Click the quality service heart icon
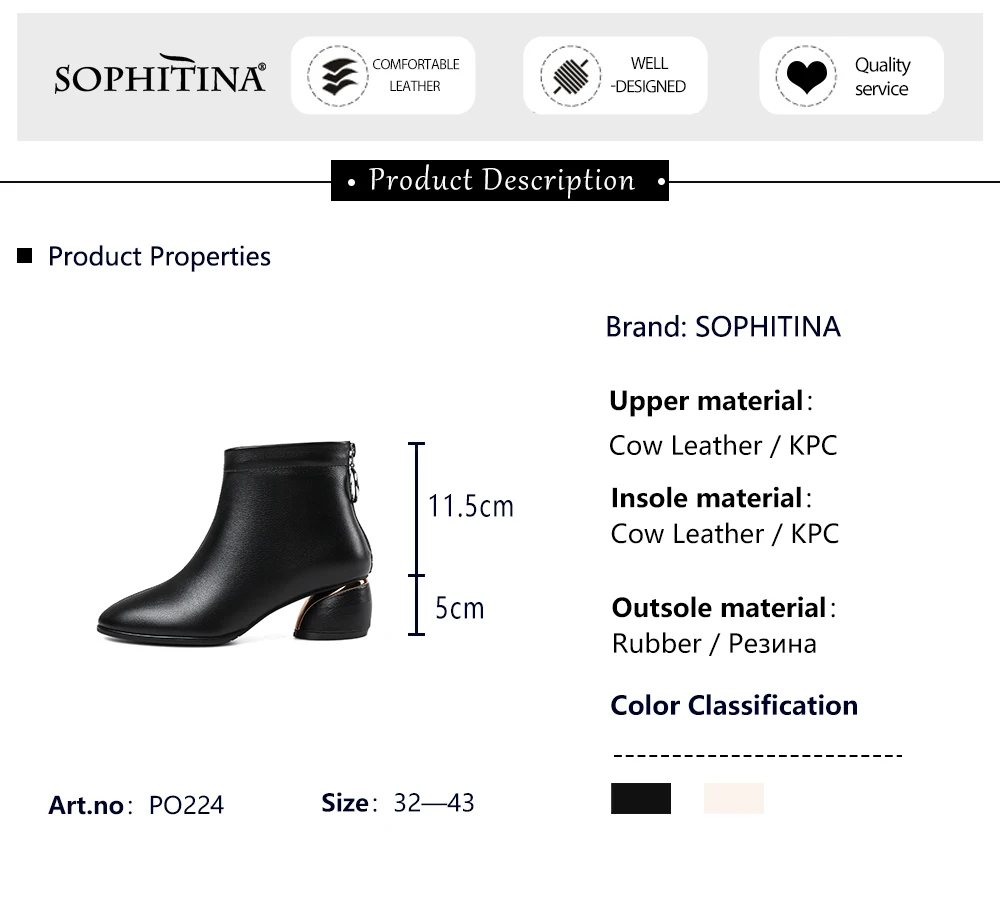 tap(806, 76)
